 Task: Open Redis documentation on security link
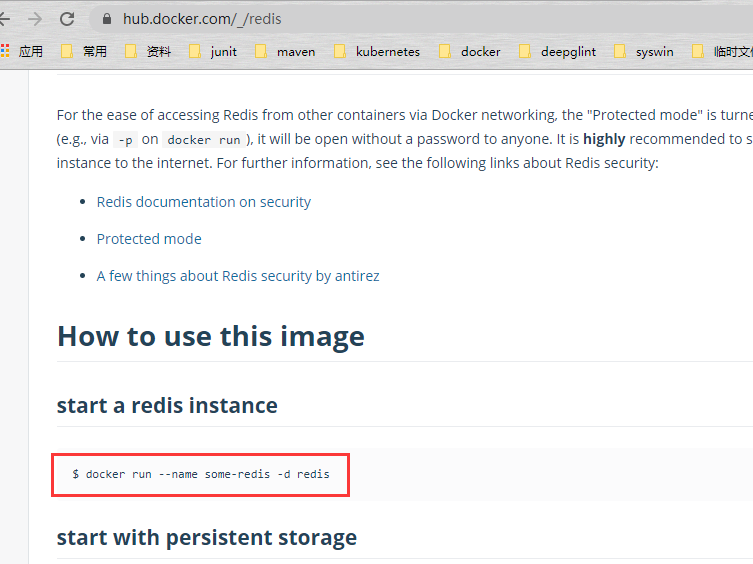(x=203, y=202)
